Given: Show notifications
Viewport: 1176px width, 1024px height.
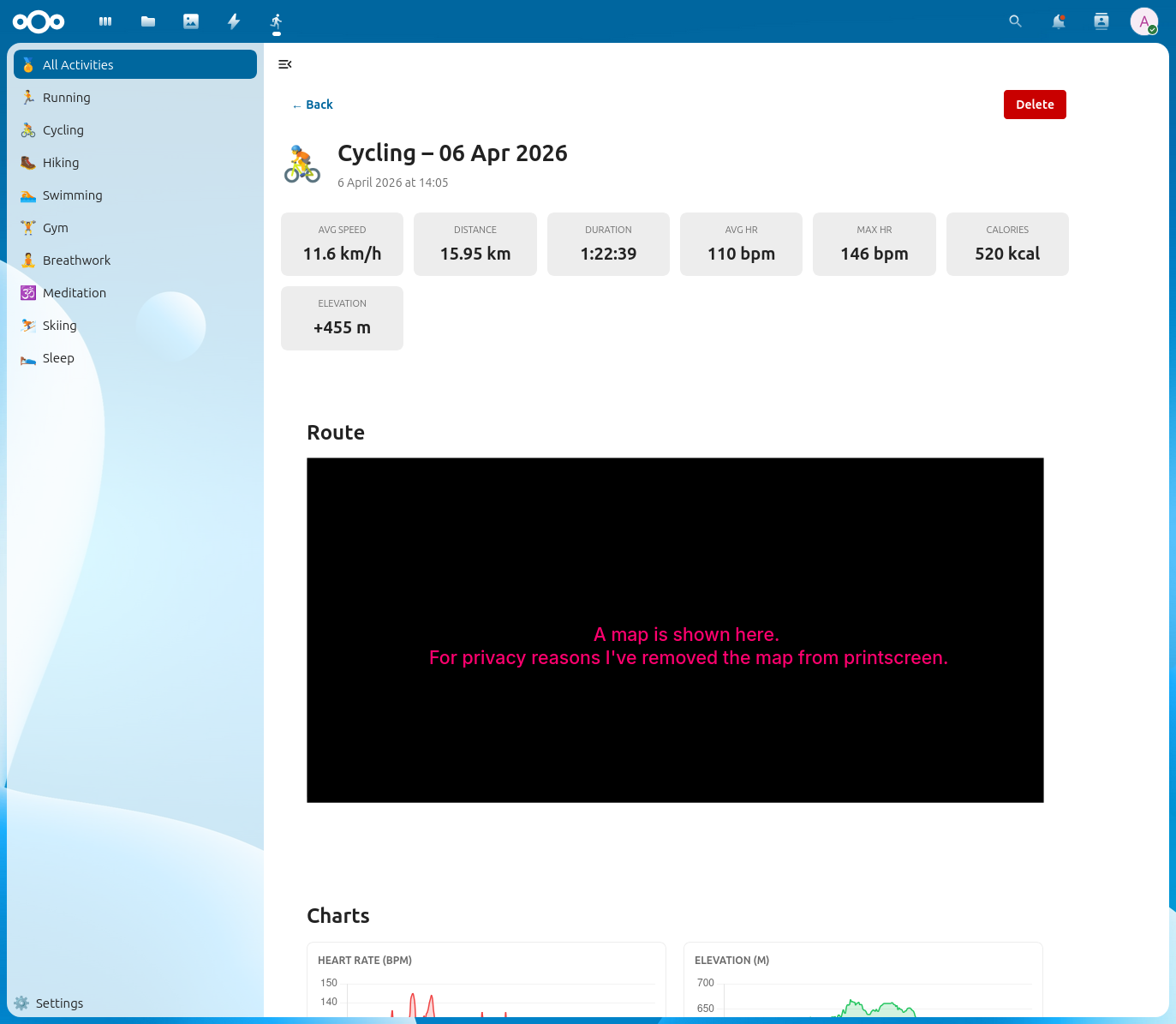Looking at the screenshot, I should click(1058, 21).
